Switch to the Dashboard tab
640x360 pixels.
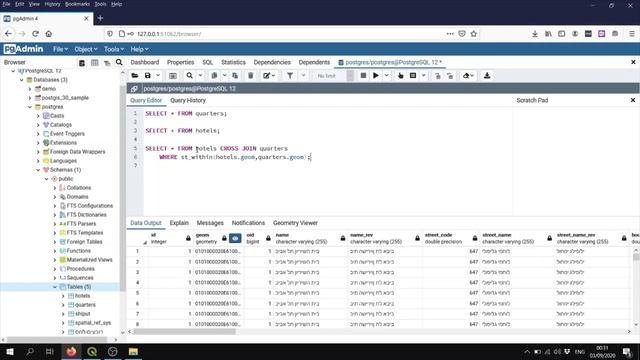coord(144,62)
